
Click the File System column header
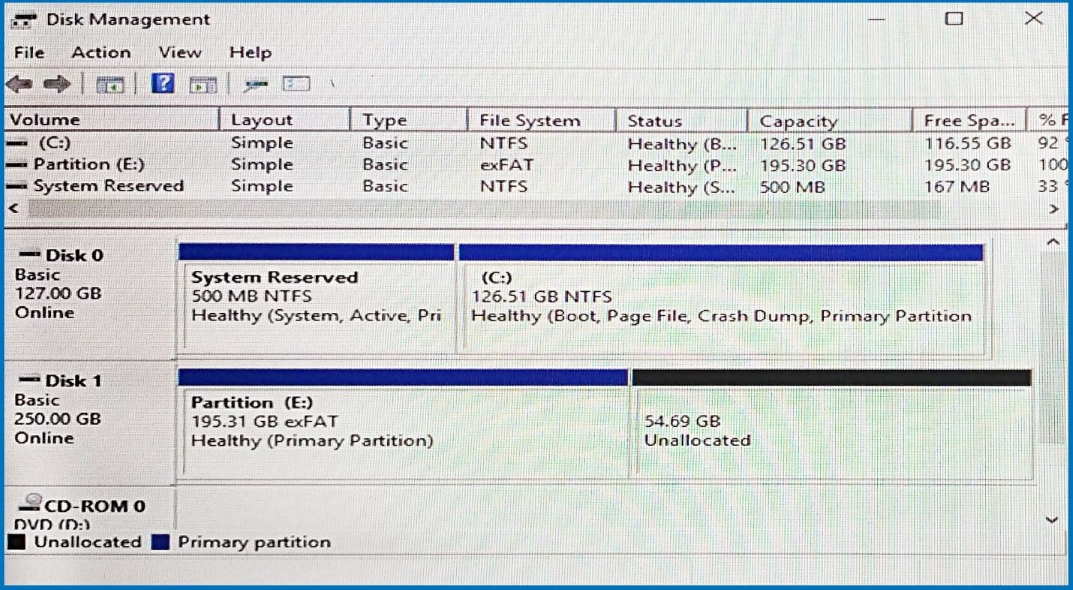click(x=529, y=121)
